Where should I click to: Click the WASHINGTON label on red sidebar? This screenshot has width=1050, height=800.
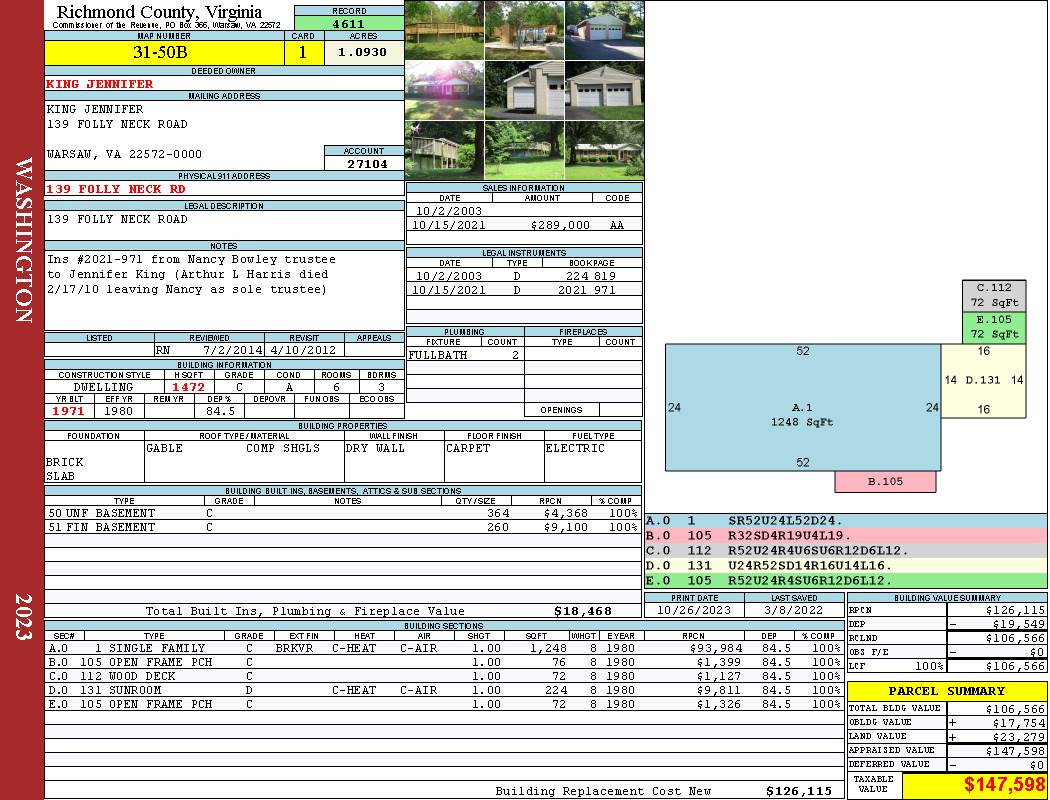tap(24, 240)
